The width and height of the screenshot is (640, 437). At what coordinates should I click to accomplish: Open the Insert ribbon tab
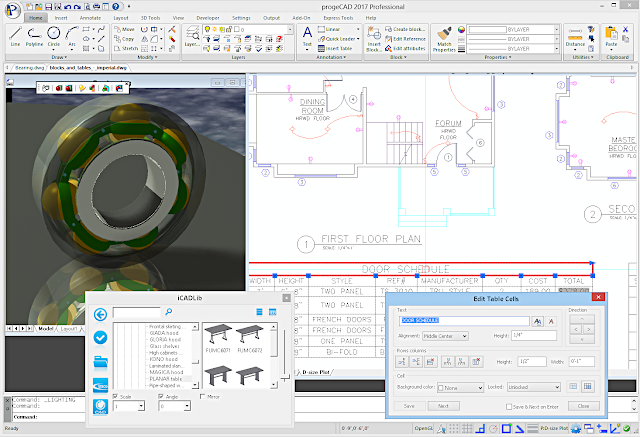click(61, 18)
